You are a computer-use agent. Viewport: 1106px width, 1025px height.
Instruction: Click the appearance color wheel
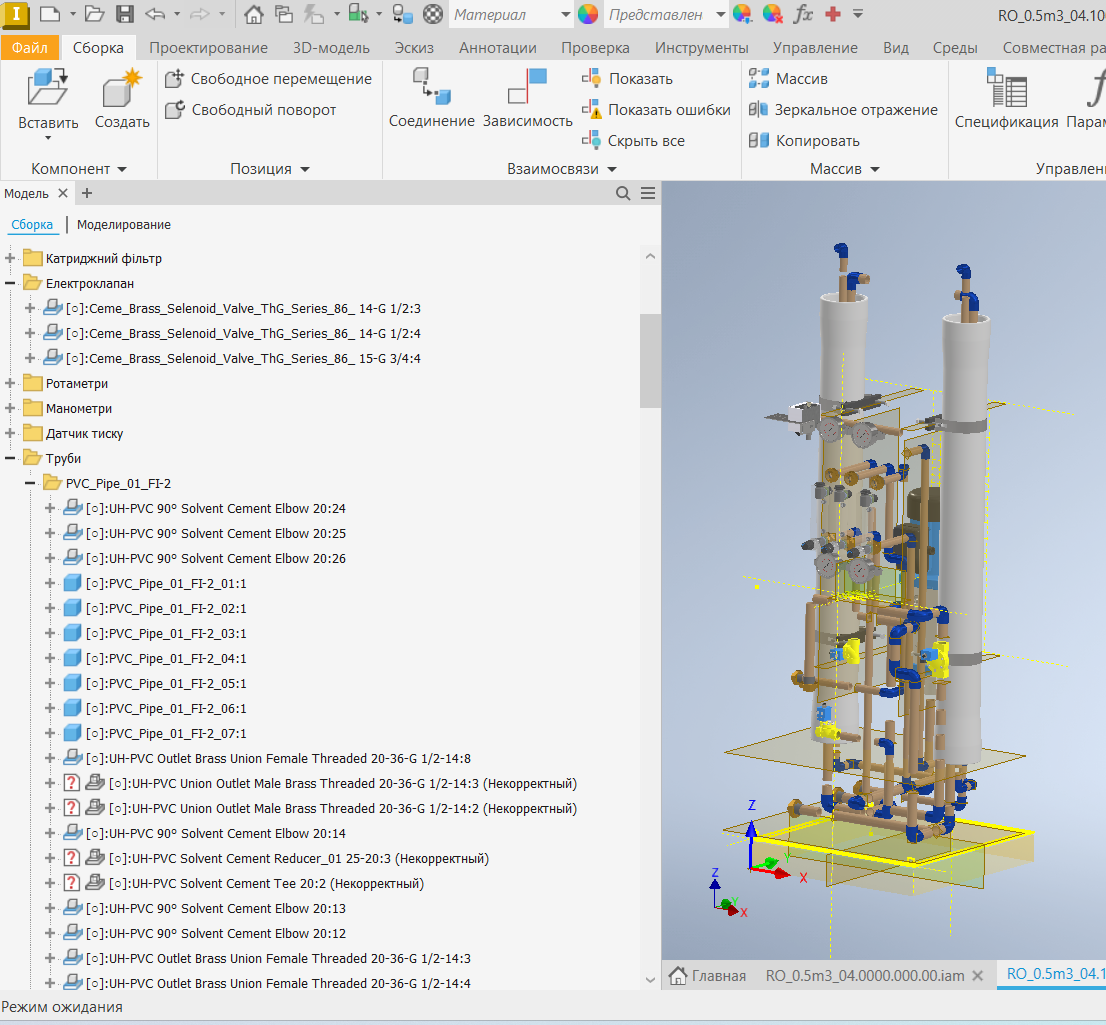click(588, 14)
